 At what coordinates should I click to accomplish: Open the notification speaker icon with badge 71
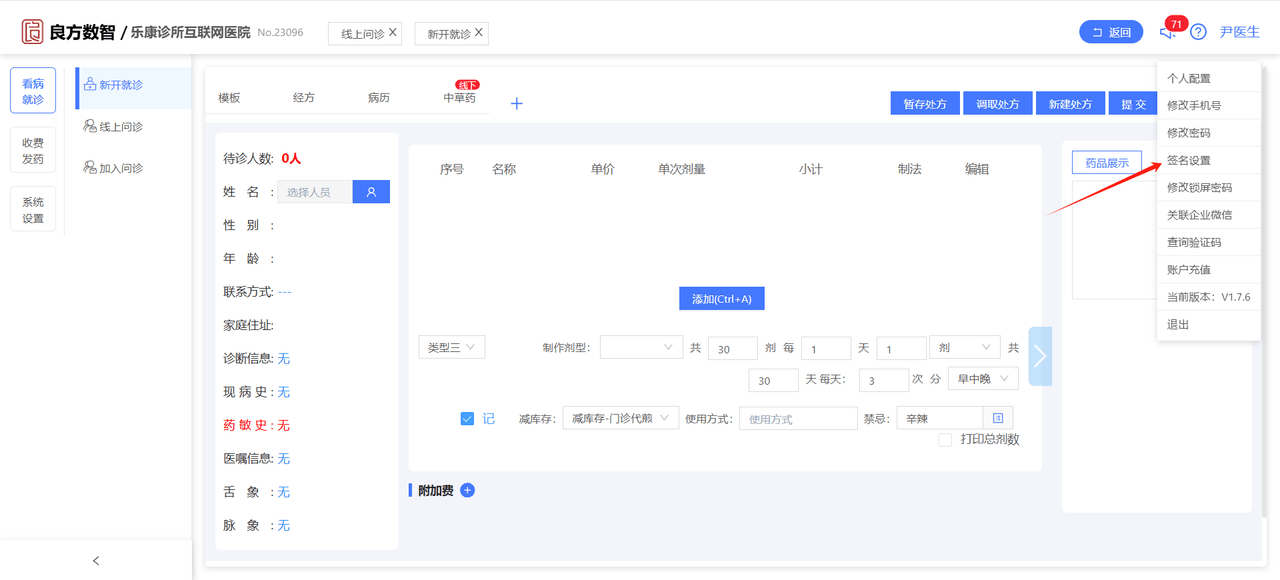click(1168, 32)
